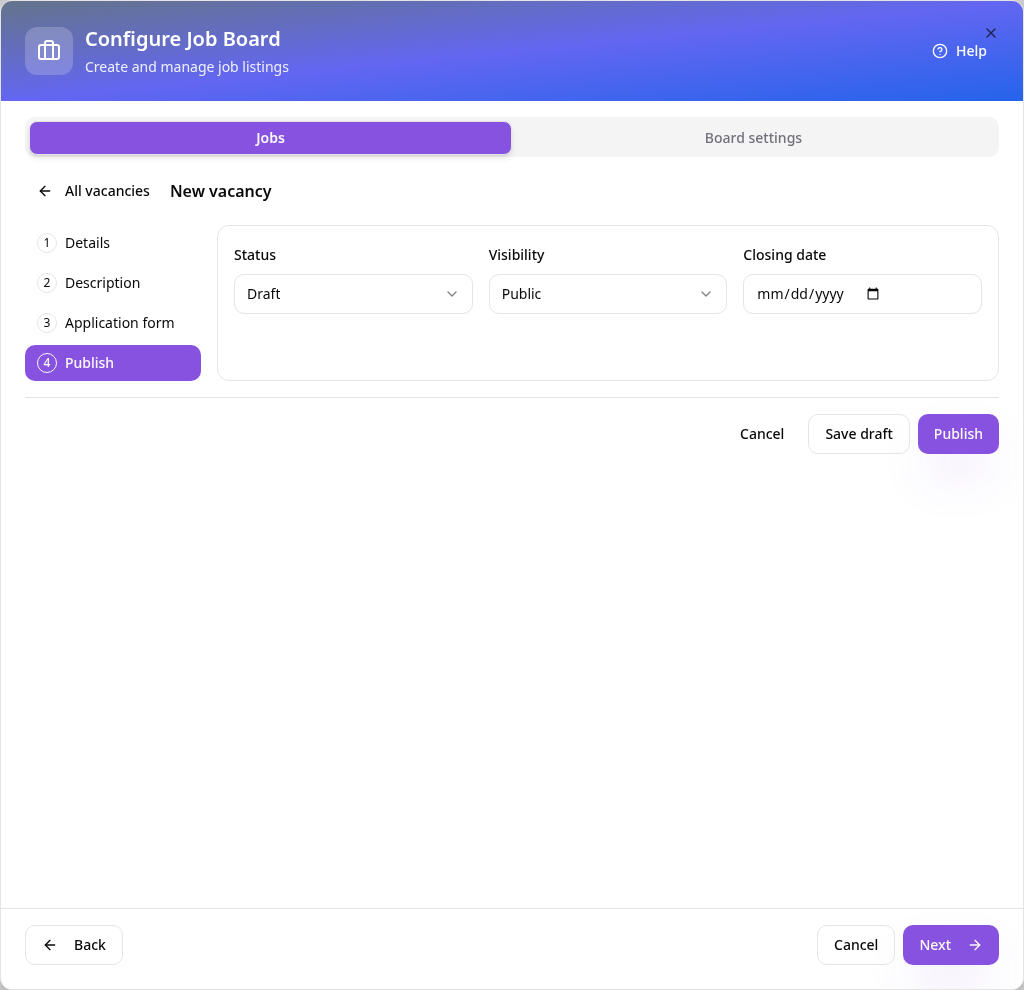Click the Closing date label
This screenshot has width=1024, height=990.
pyautogui.click(x=784, y=255)
